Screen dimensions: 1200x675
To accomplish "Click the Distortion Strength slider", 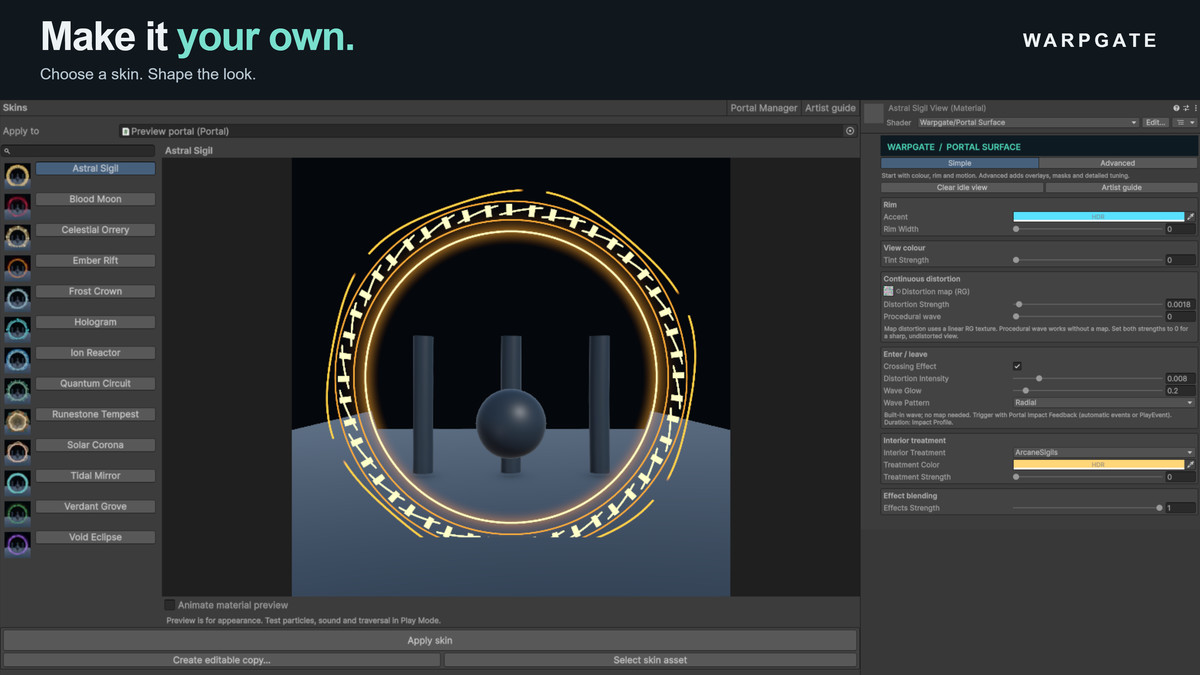I will tap(1088, 304).
